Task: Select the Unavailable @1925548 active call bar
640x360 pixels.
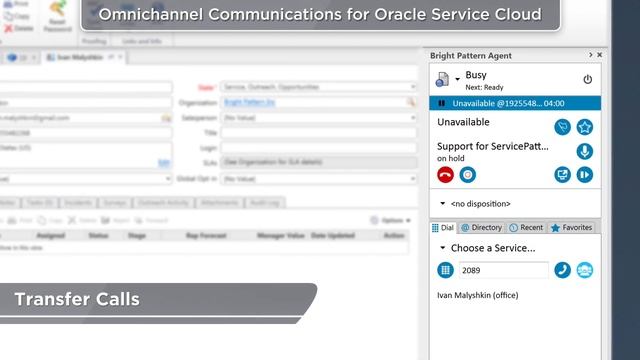Action: tap(515, 103)
